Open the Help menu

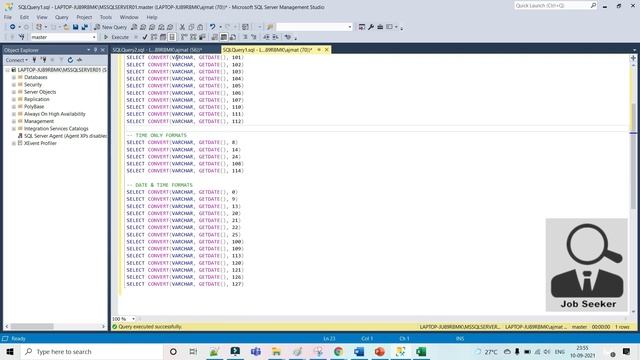tap(152, 17)
